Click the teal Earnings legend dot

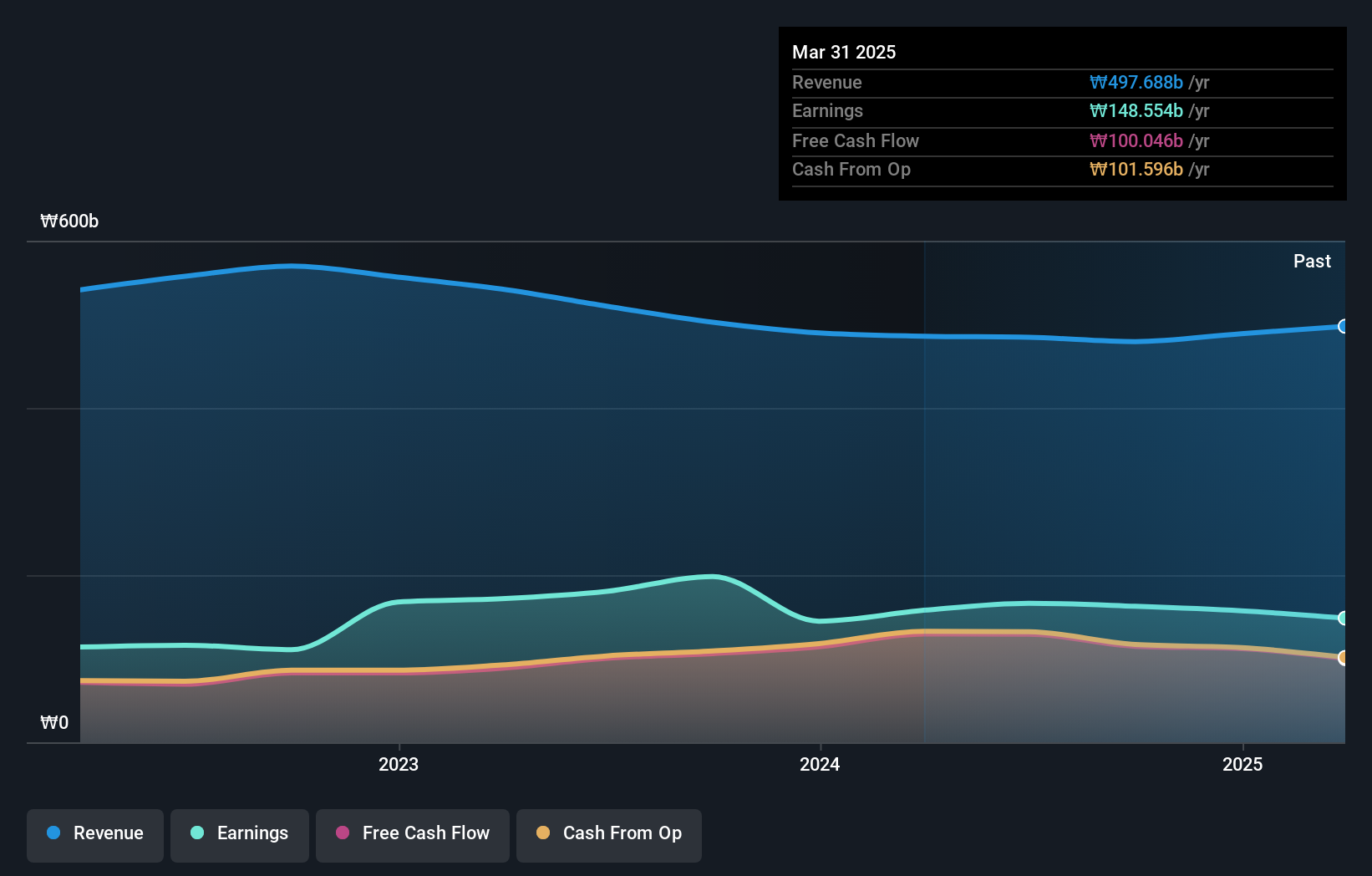(197, 833)
